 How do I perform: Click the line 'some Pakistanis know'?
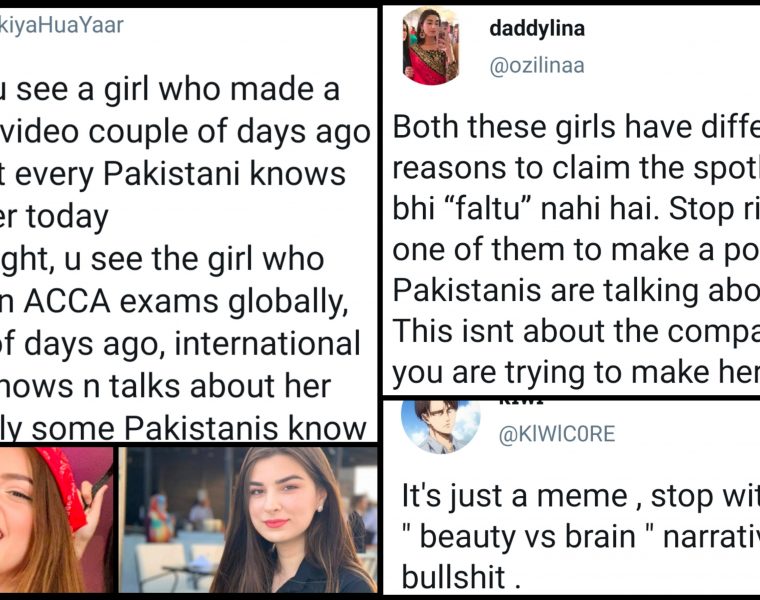point(183,428)
